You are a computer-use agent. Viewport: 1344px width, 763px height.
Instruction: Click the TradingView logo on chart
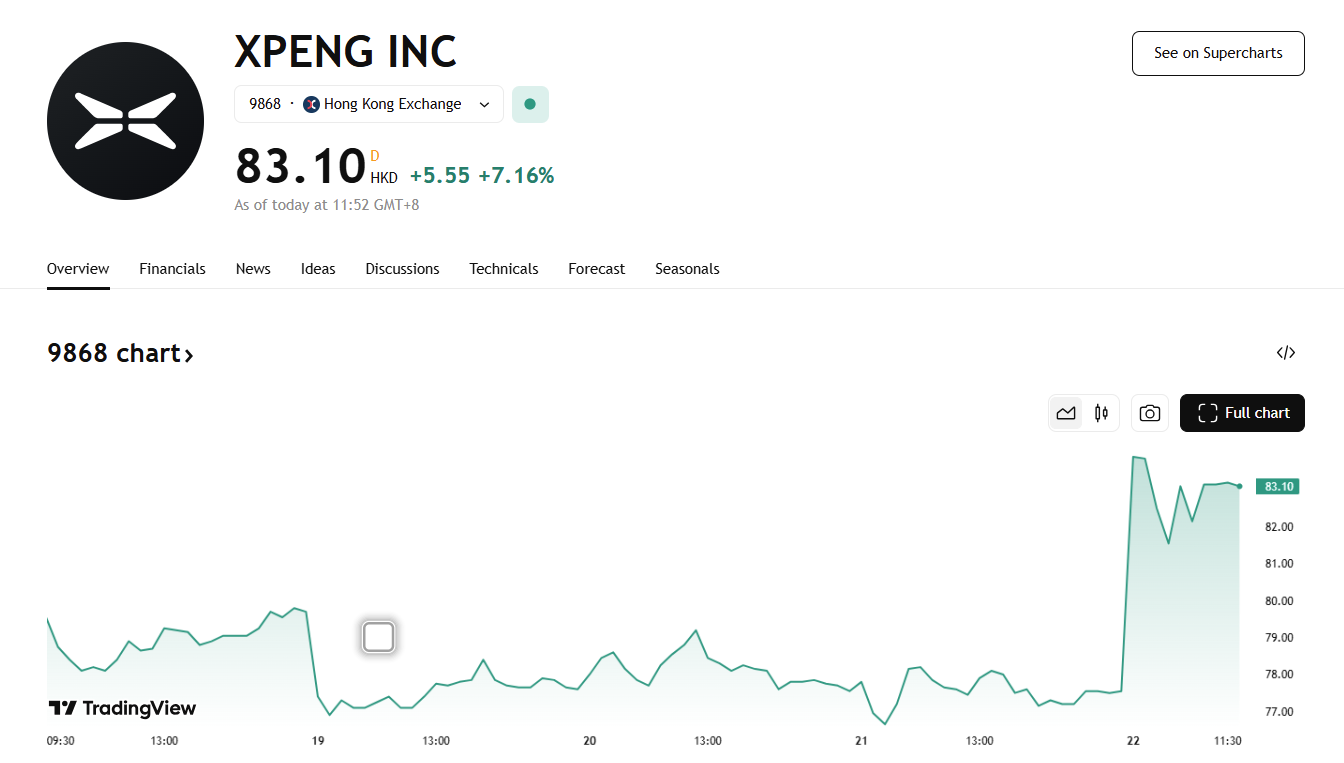(122, 709)
